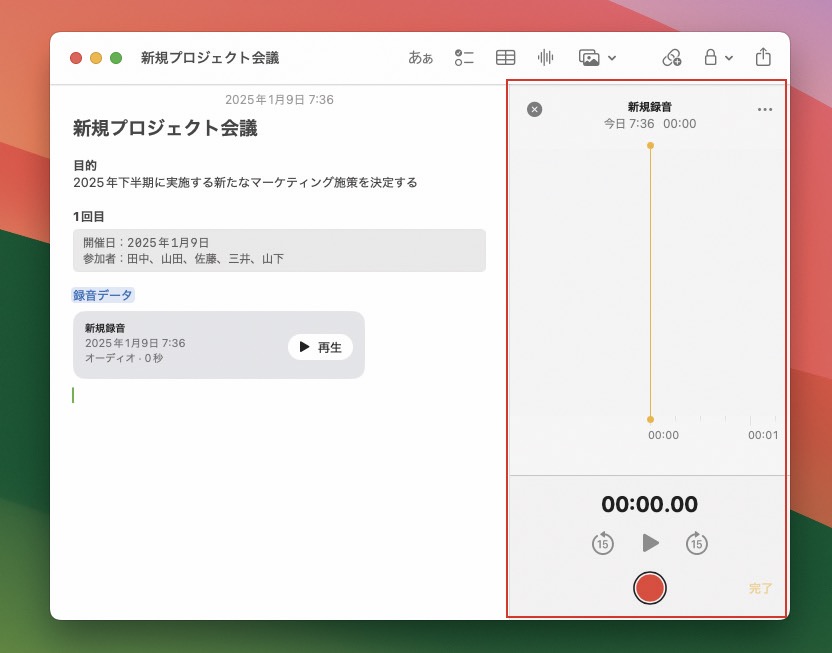Click the 録音データ highlighted text
This screenshot has height=653, width=832.
(x=102, y=295)
